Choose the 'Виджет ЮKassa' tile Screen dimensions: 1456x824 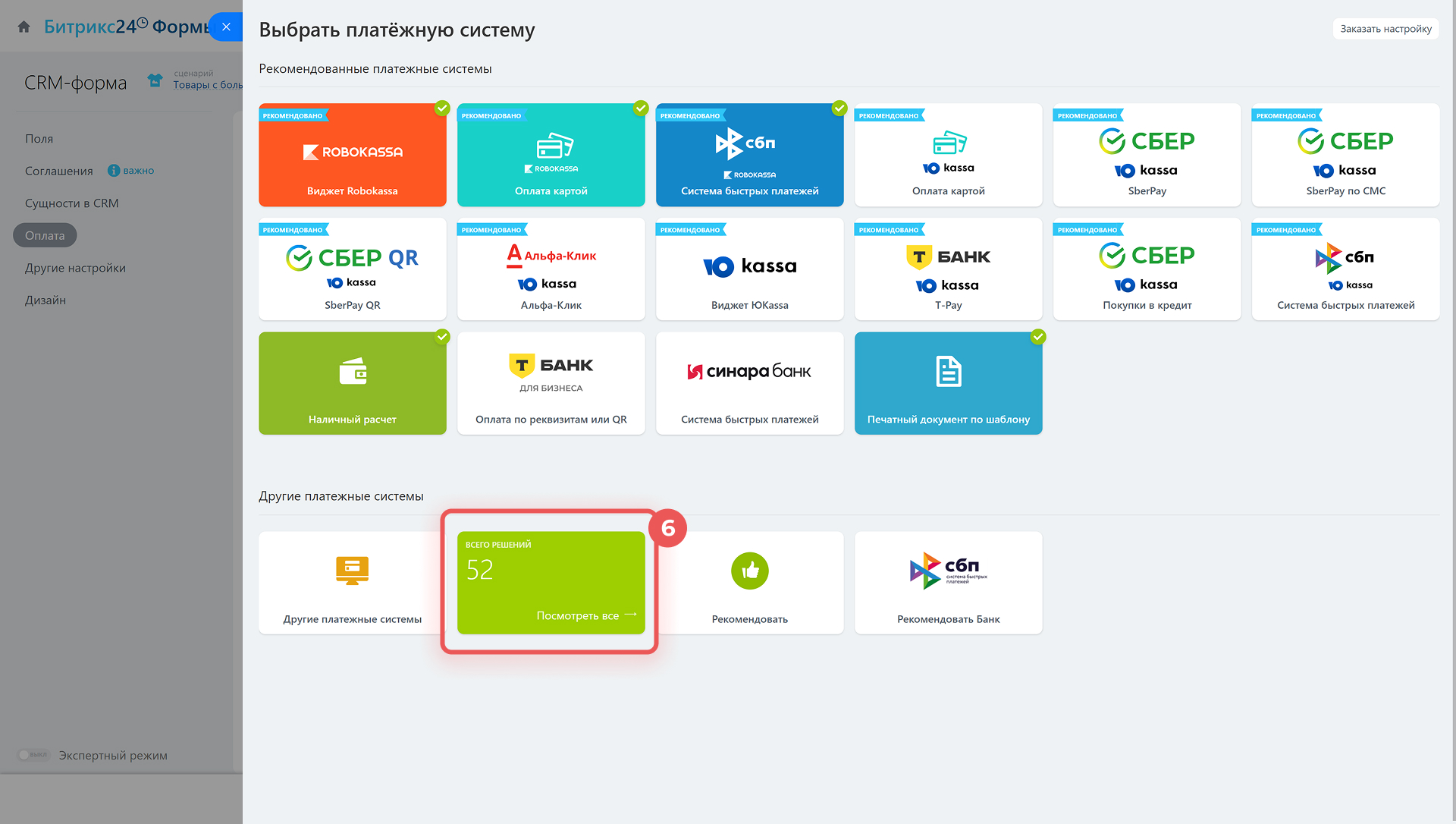click(749, 269)
